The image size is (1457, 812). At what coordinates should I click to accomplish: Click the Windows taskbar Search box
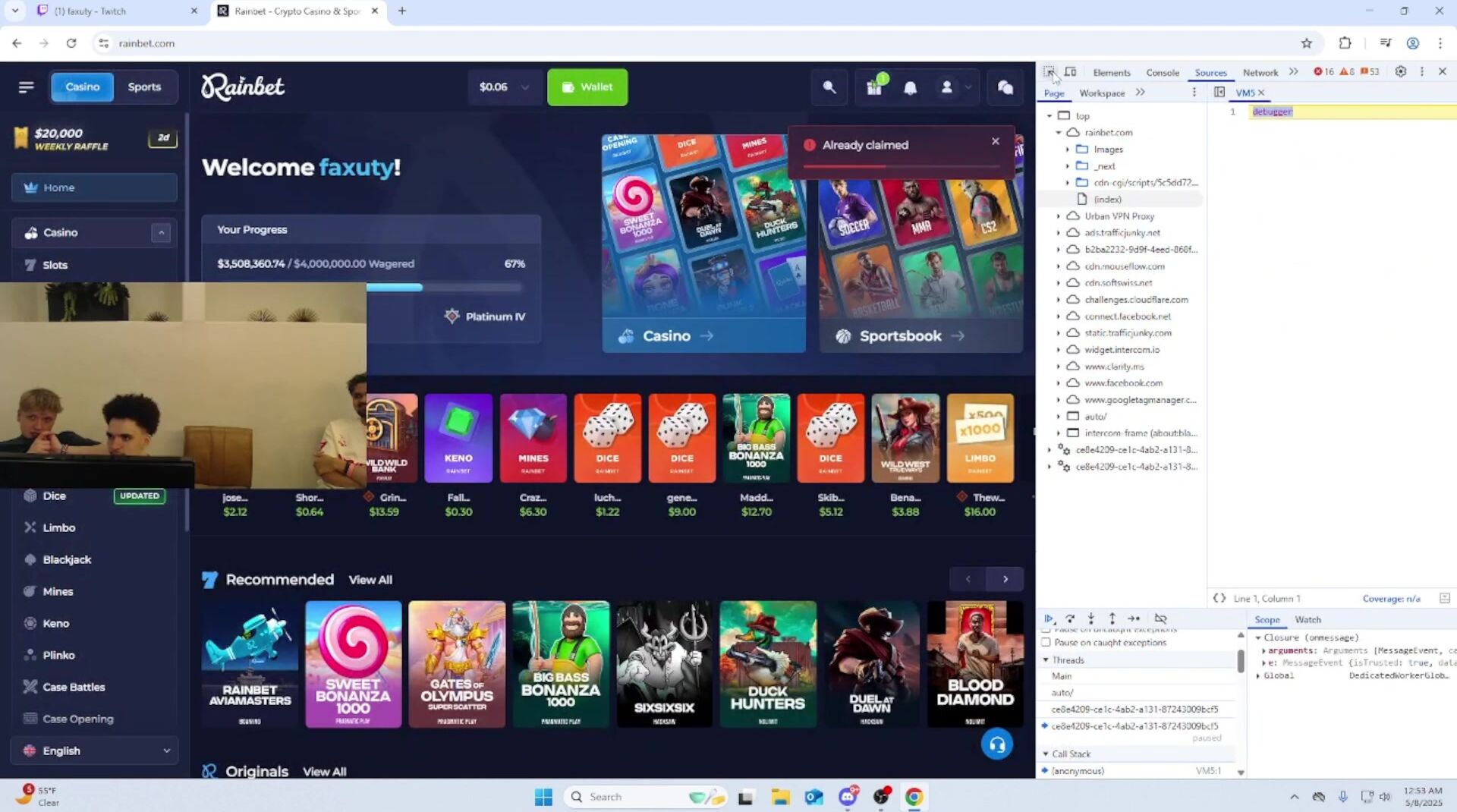[x=645, y=797]
